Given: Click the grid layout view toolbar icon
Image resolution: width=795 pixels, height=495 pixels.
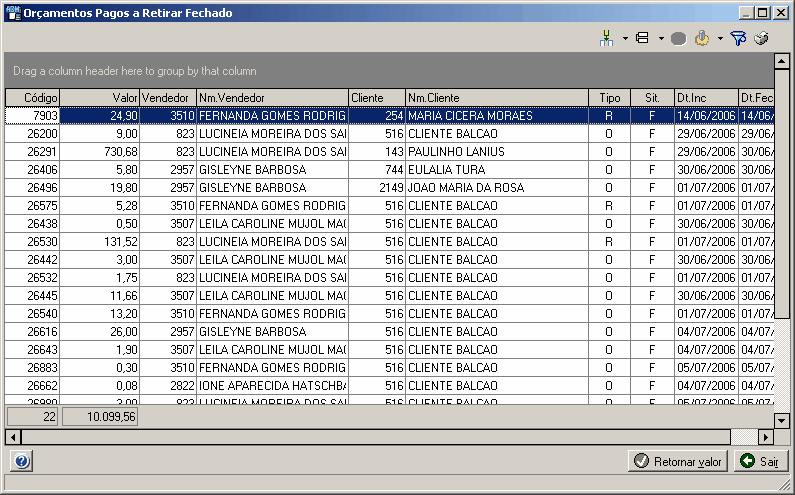Looking at the screenshot, I should pos(642,38).
